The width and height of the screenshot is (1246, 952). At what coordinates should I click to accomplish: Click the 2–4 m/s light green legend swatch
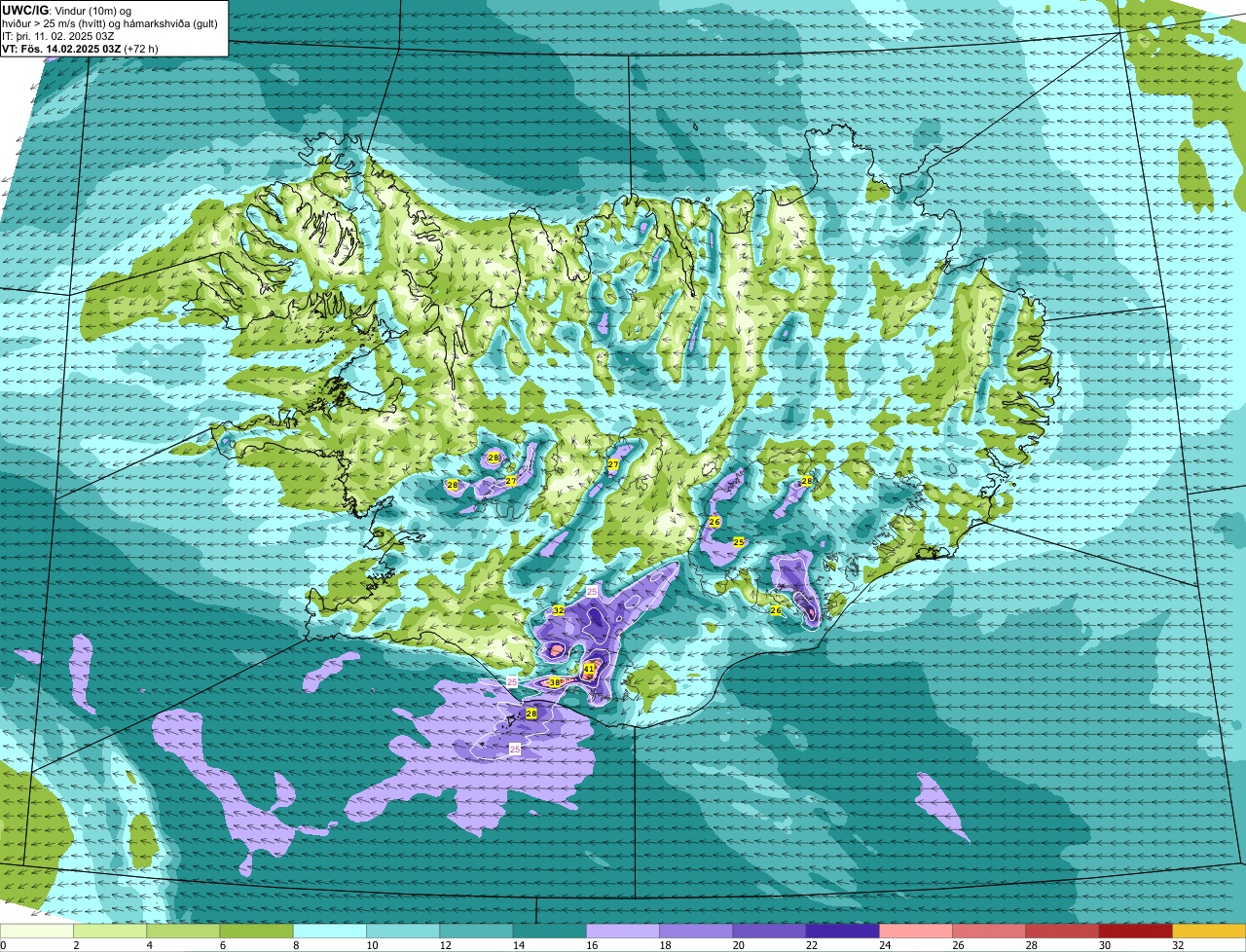110,932
